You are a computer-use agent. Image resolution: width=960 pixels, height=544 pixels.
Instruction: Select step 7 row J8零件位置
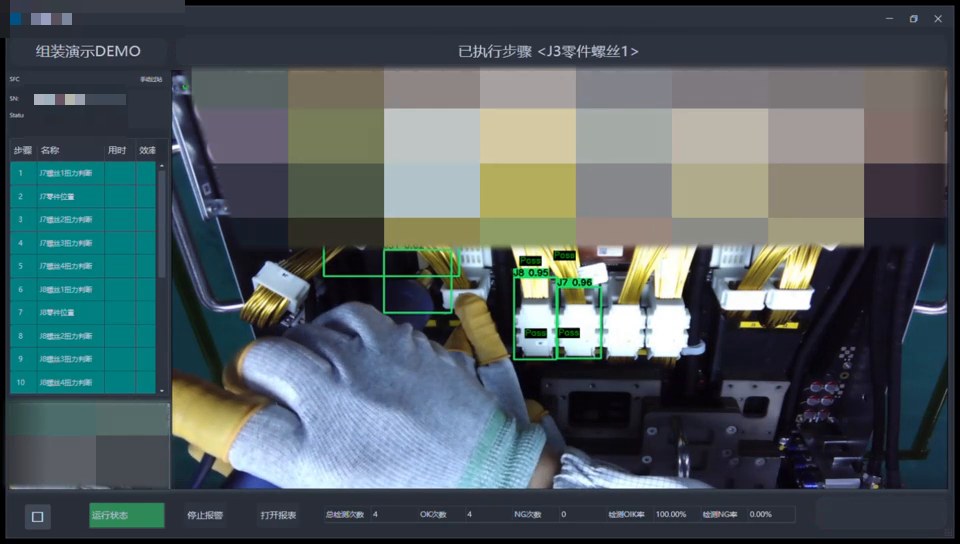click(83, 313)
